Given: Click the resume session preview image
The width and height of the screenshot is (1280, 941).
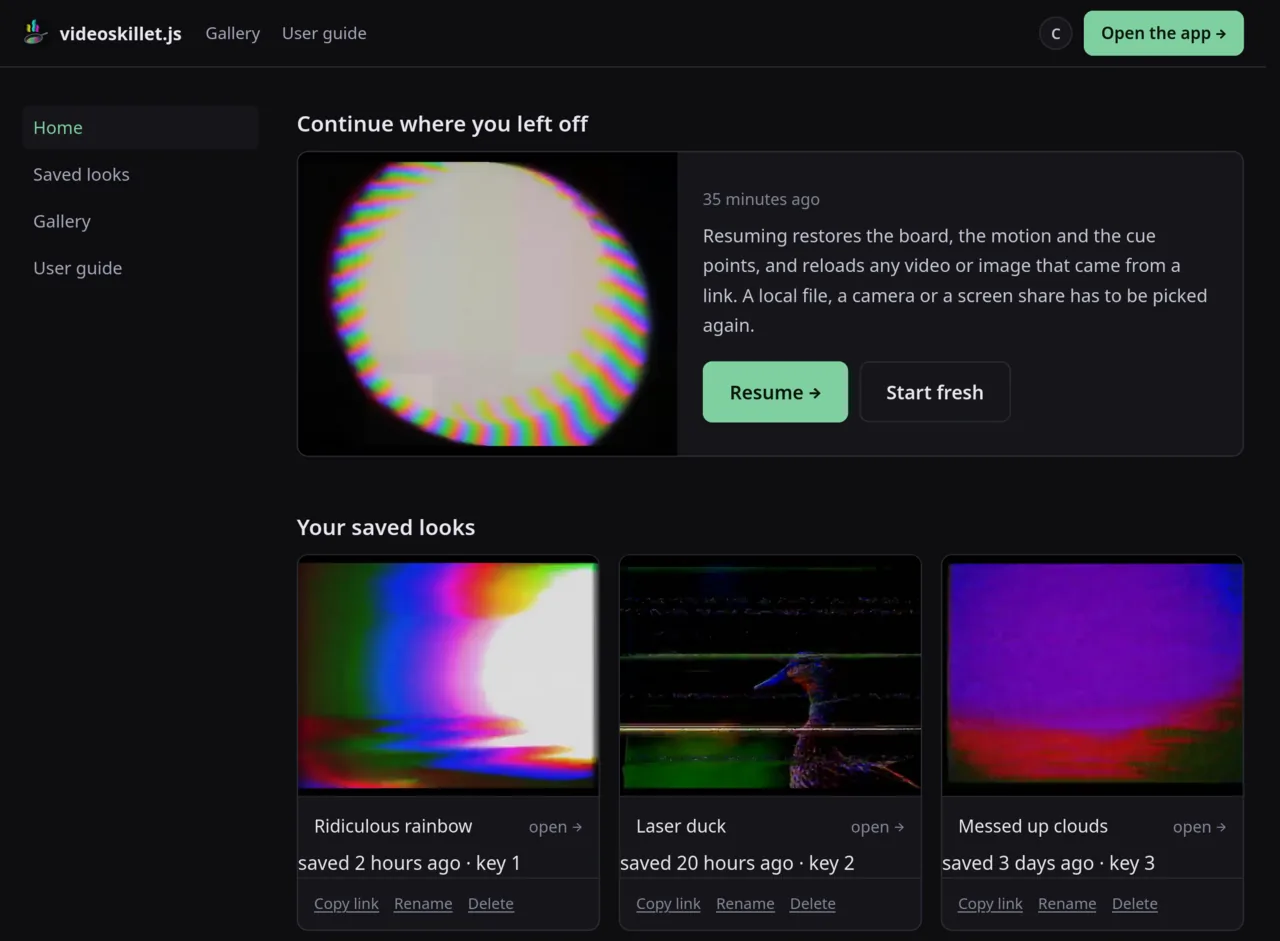Looking at the screenshot, I should click(x=488, y=304).
